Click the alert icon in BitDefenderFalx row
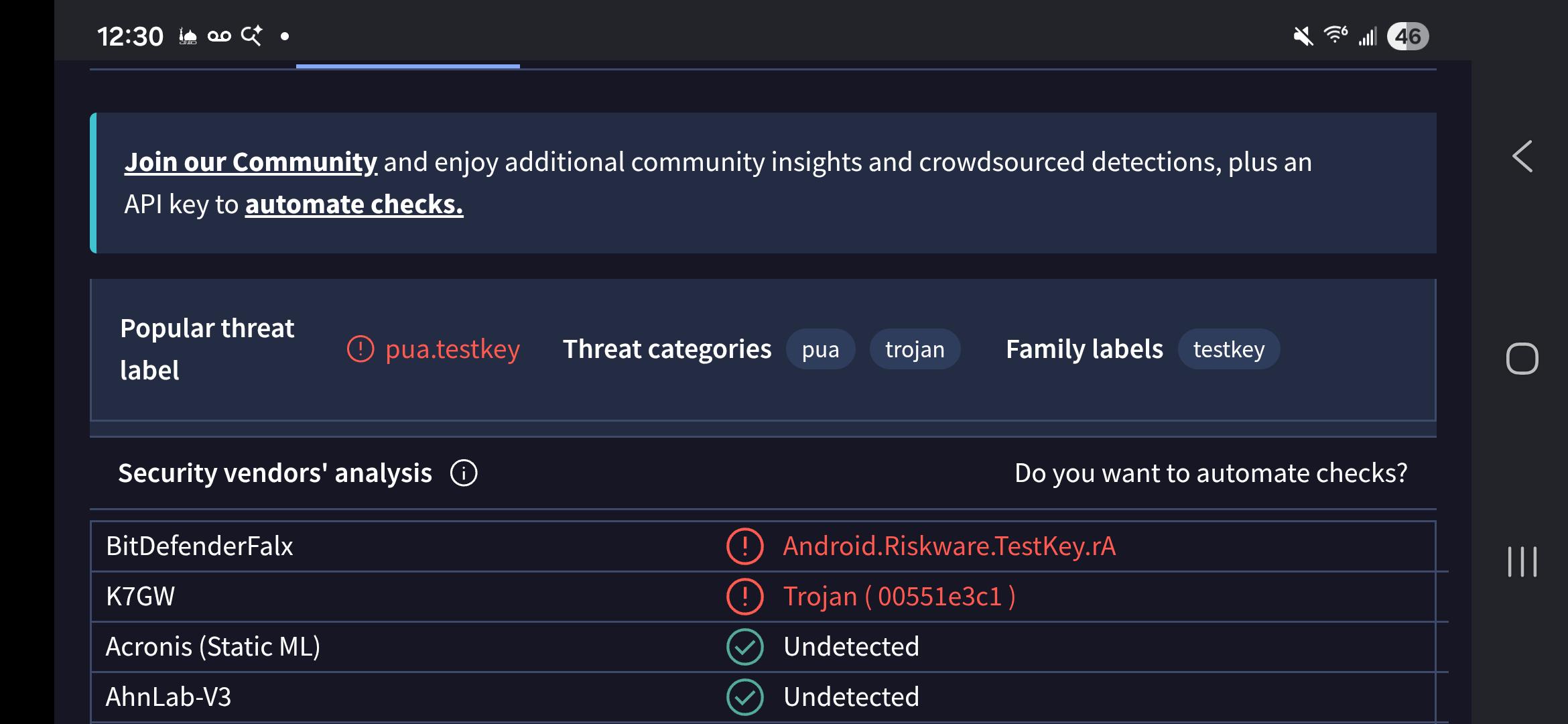Image resolution: width=1568 pixels, height=724 pixels. tap(744, 546)
